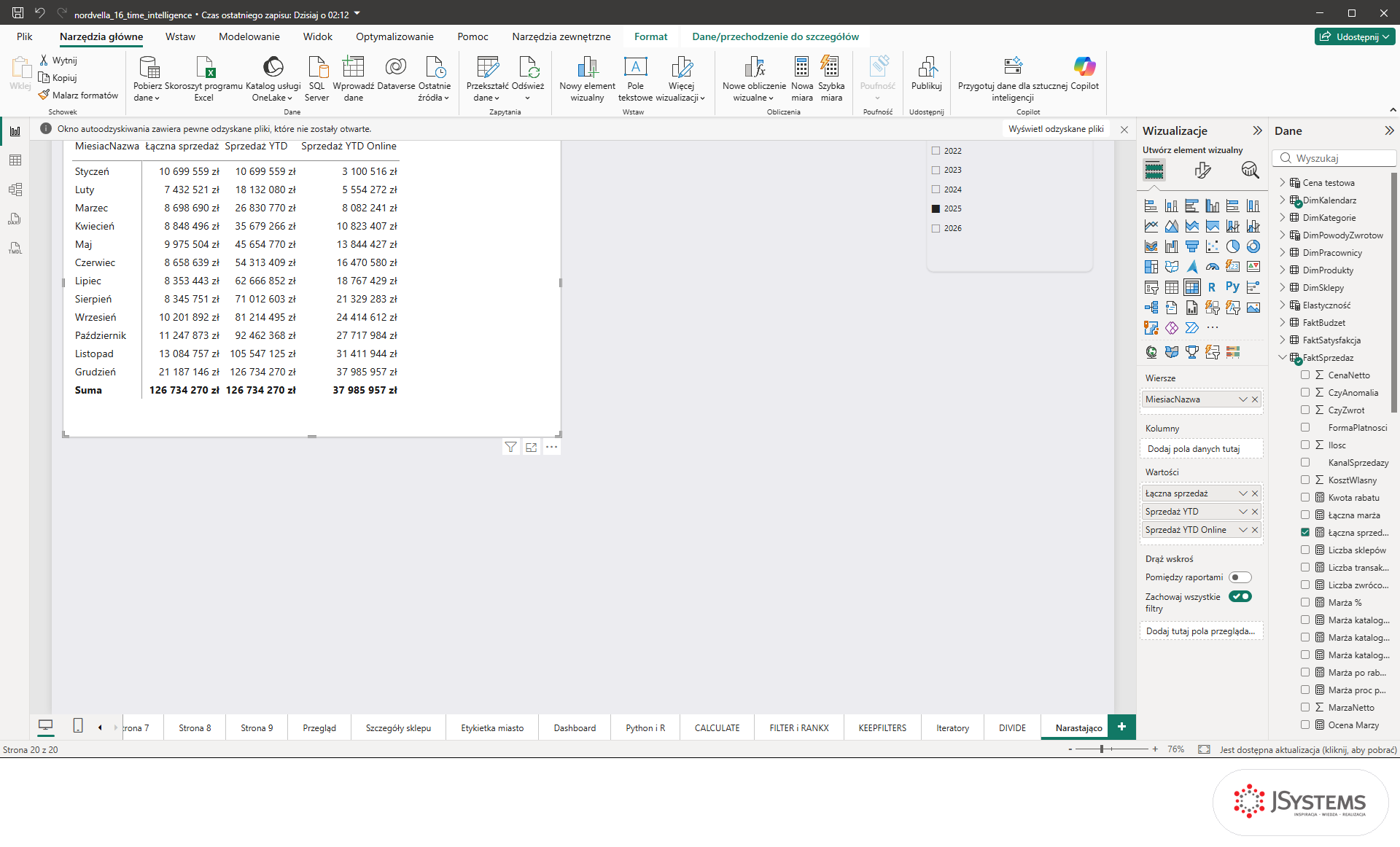This screenshot has height=847, width=1400.
Task: Switch to the Dashboard page tab
Action: 575,727
